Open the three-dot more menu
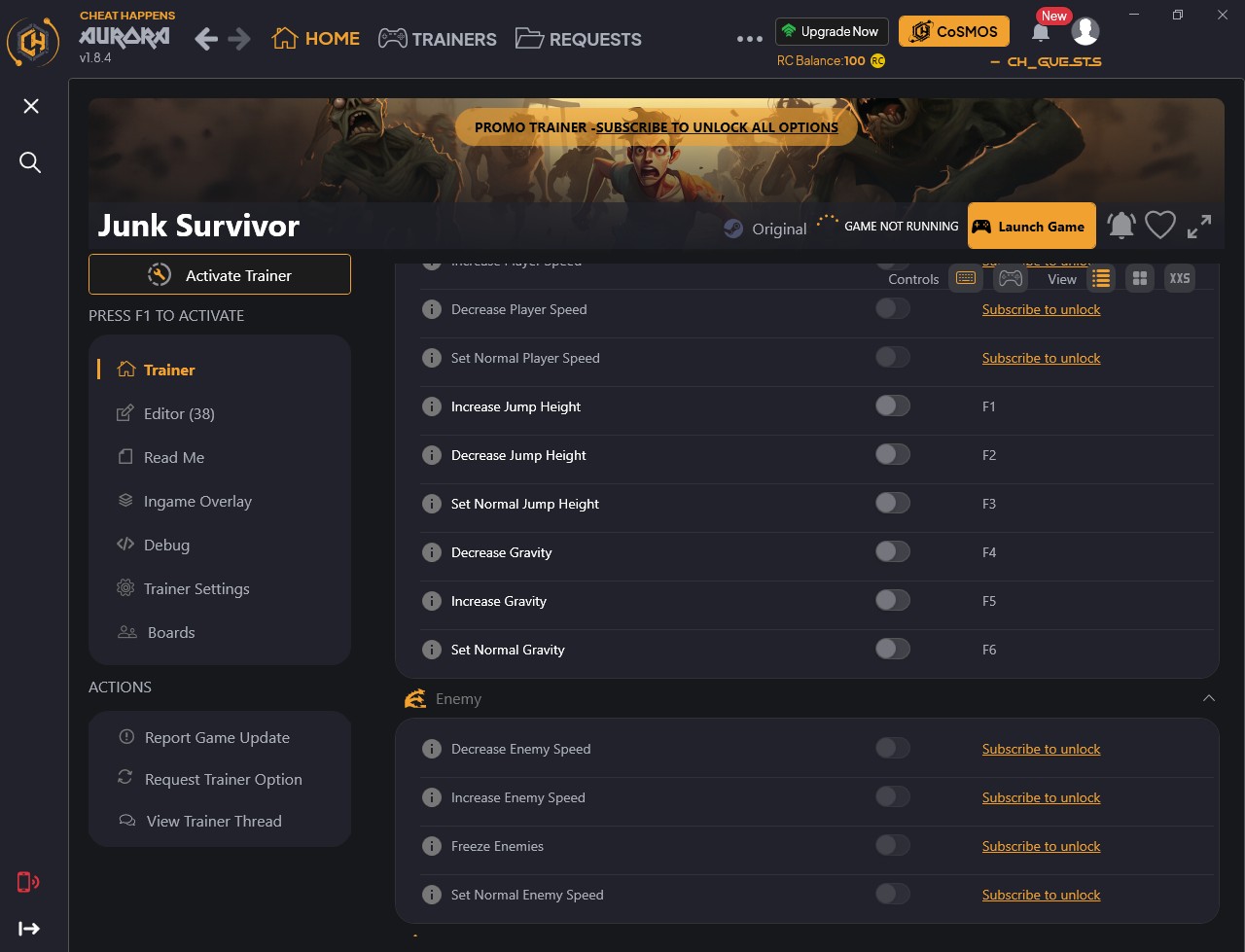This screenshot has width=1245, height=952. (x=750, y=39)
